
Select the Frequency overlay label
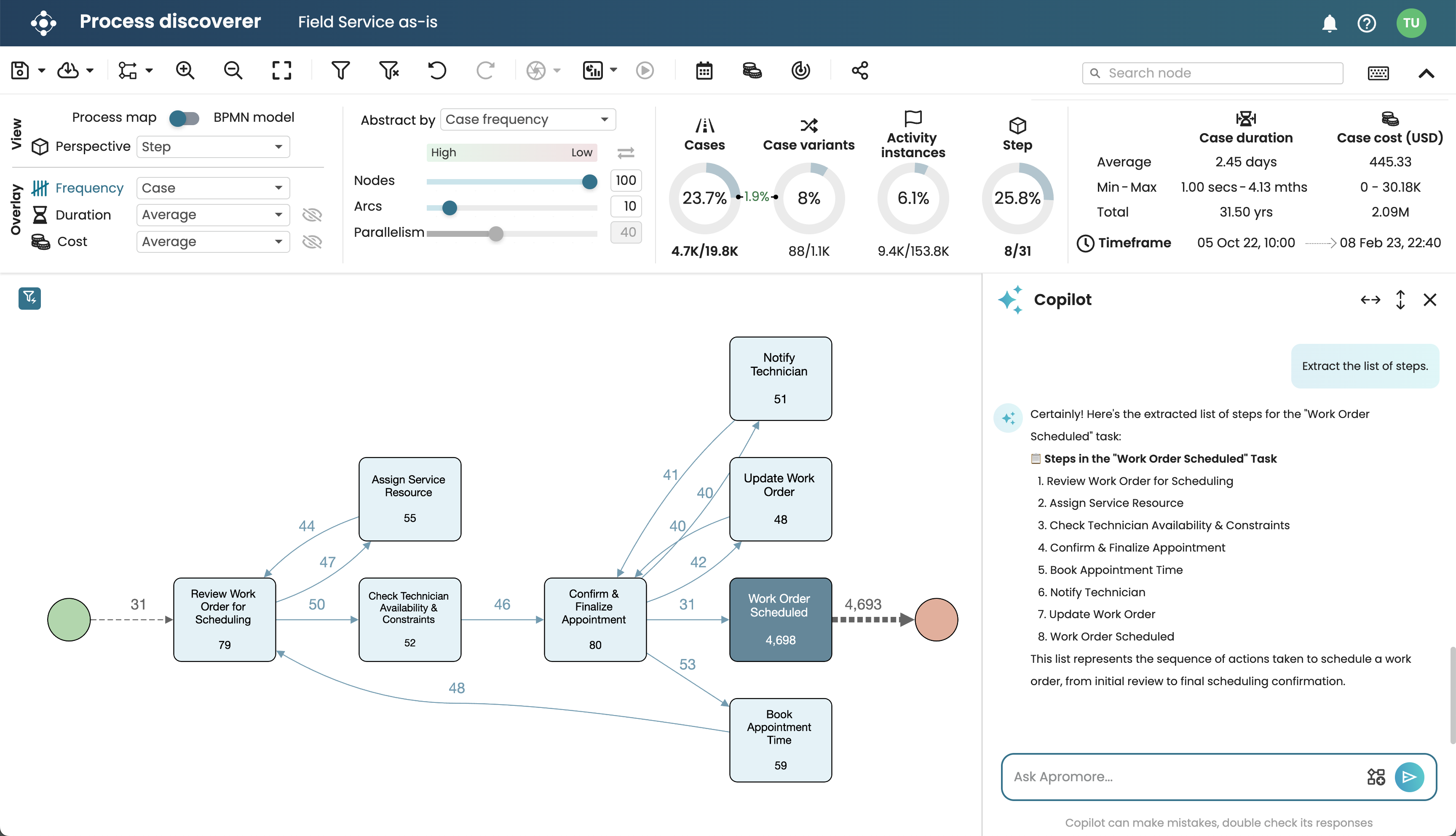pyautogui.click(x=89, y=188)
